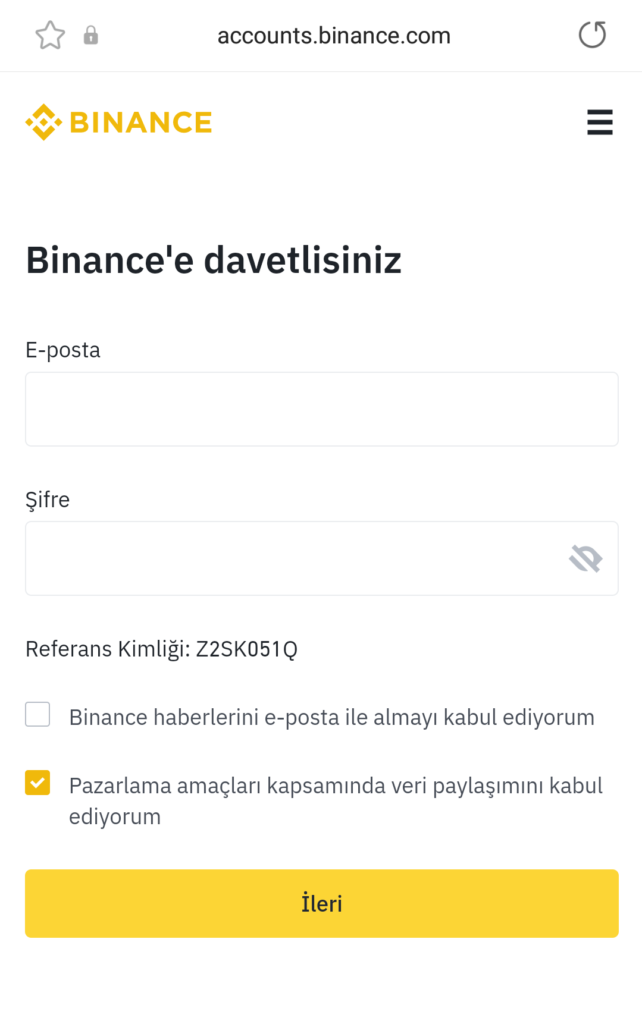The image size is (642, 1024).
Task: Click the bookmark star icon
Action: [x=50, y=36]
